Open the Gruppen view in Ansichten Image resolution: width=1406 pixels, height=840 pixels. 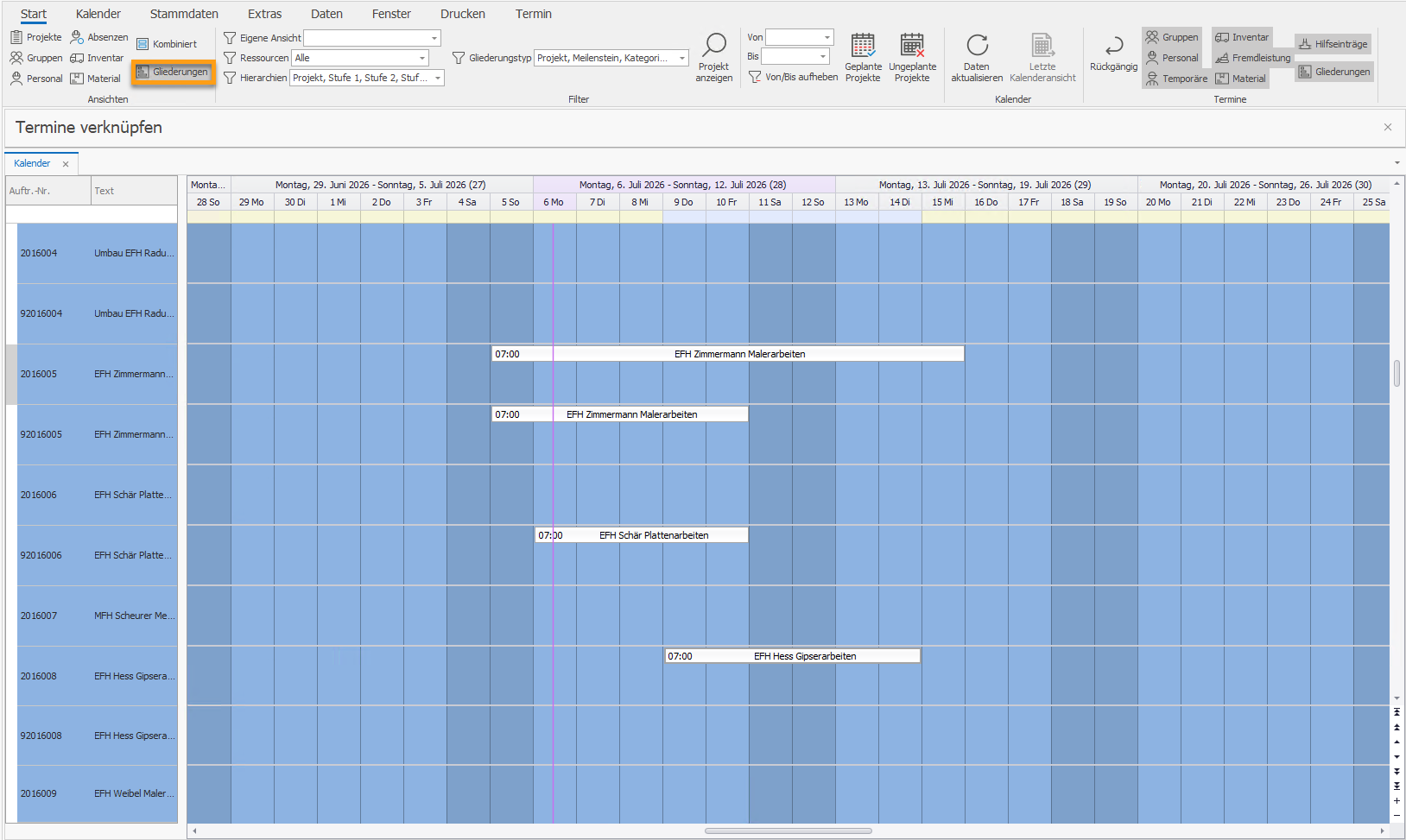(36, 58)
